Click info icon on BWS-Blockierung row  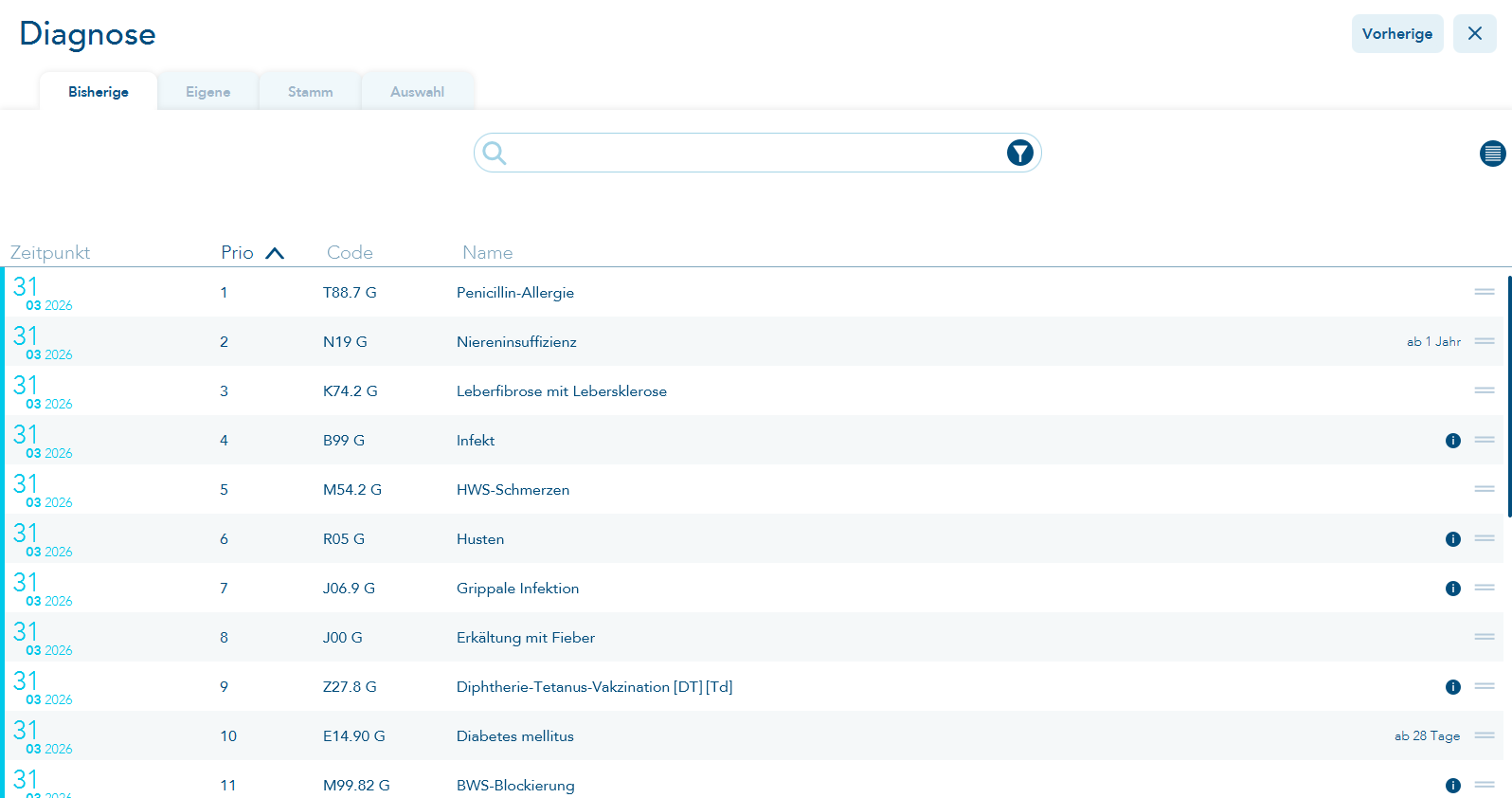[x=1452, y=786]
